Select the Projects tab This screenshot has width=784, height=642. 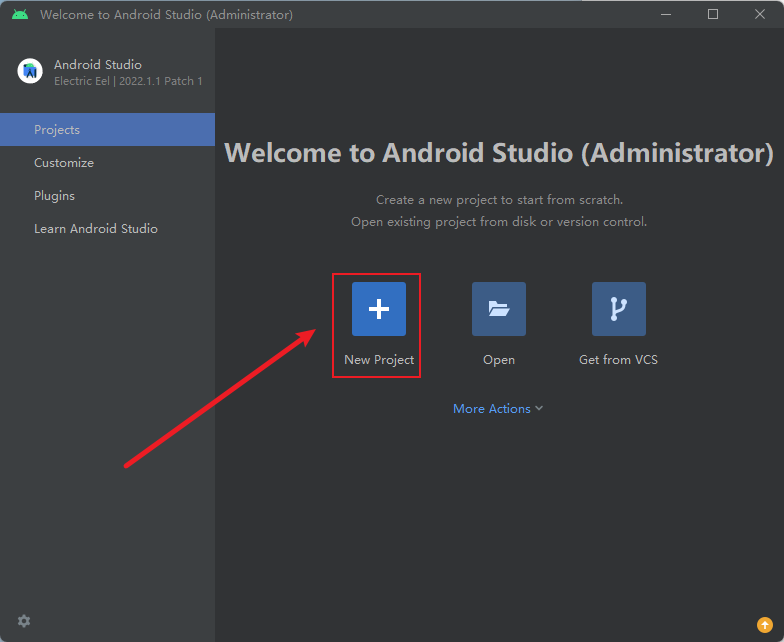[108, 130]
